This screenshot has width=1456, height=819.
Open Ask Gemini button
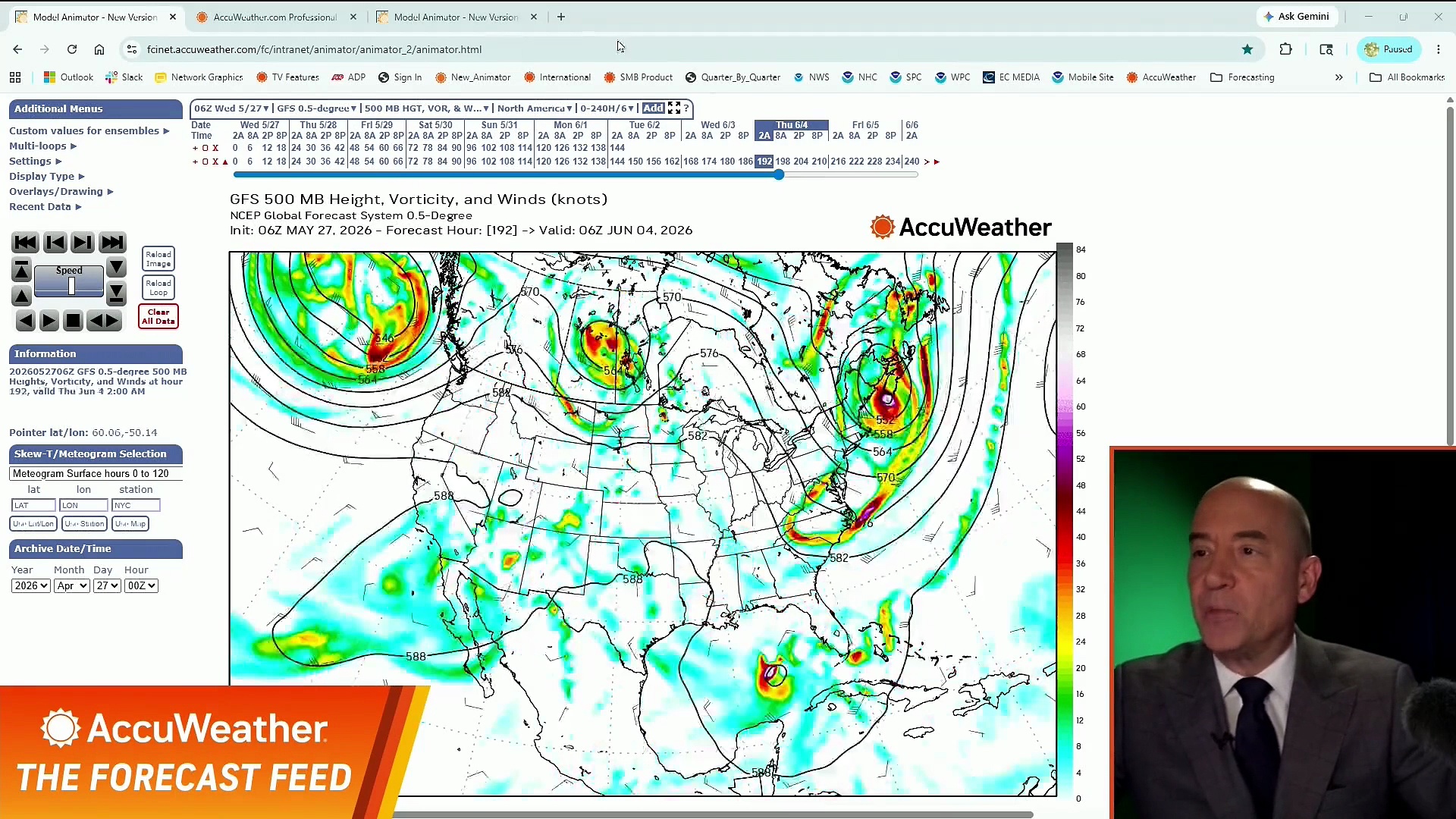click(x=1296, y=17)
